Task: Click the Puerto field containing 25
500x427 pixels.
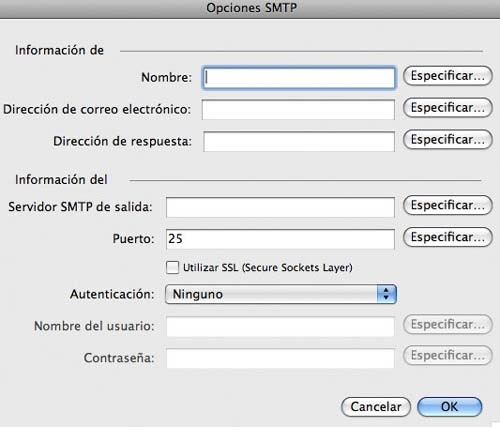Action: point(280,239)
